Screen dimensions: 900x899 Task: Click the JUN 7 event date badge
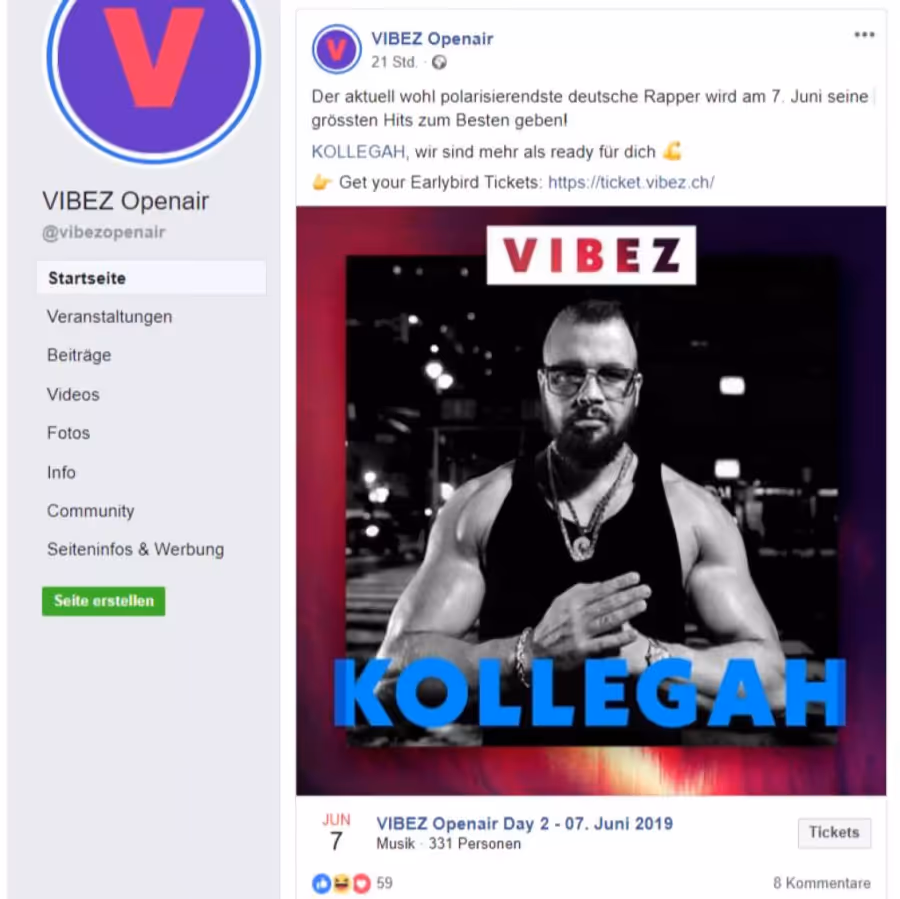[x=336, y=832]
